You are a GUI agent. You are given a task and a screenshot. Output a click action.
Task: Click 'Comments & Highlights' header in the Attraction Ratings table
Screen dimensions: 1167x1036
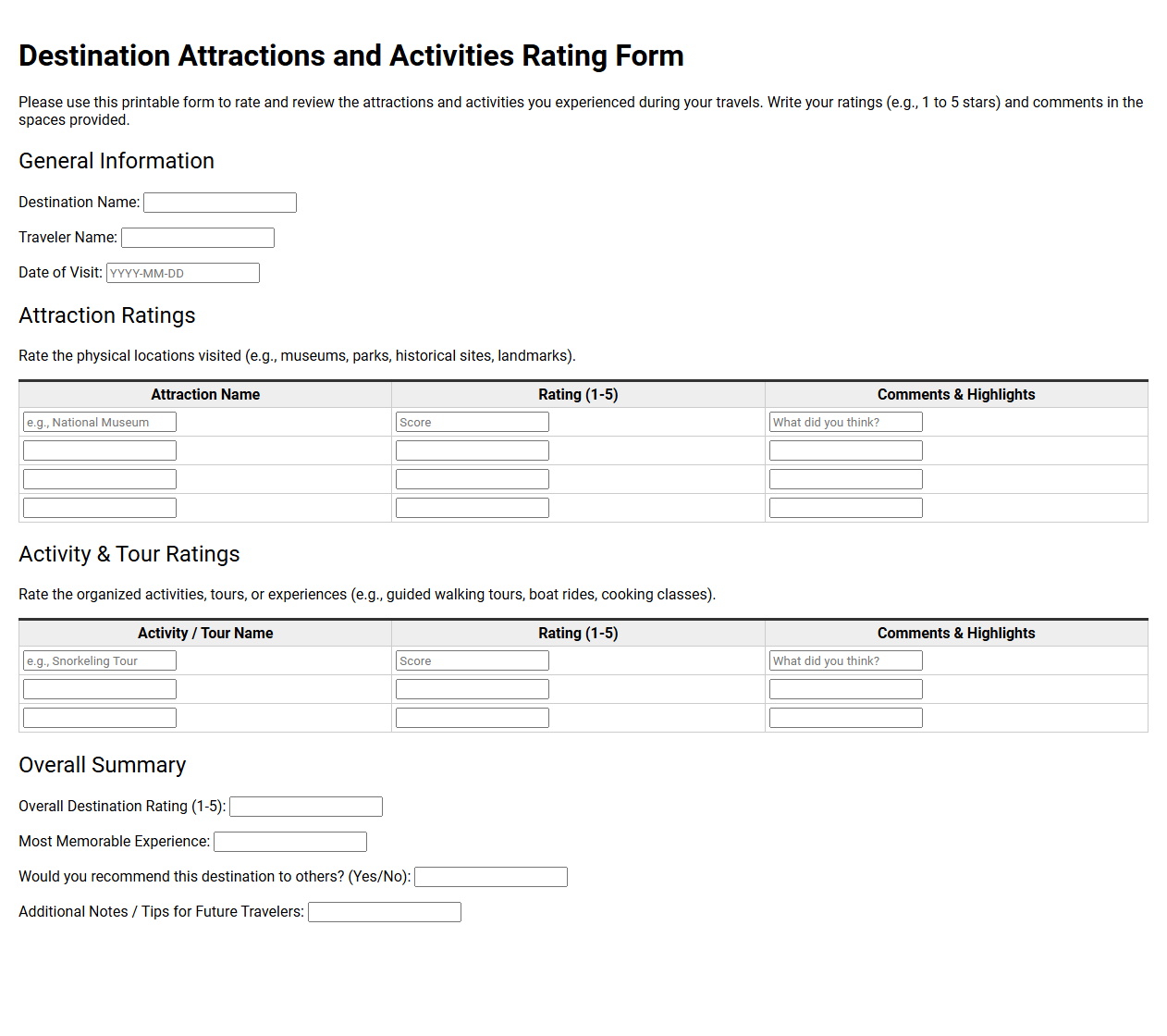pyautogui.click(x=956, y=395)
